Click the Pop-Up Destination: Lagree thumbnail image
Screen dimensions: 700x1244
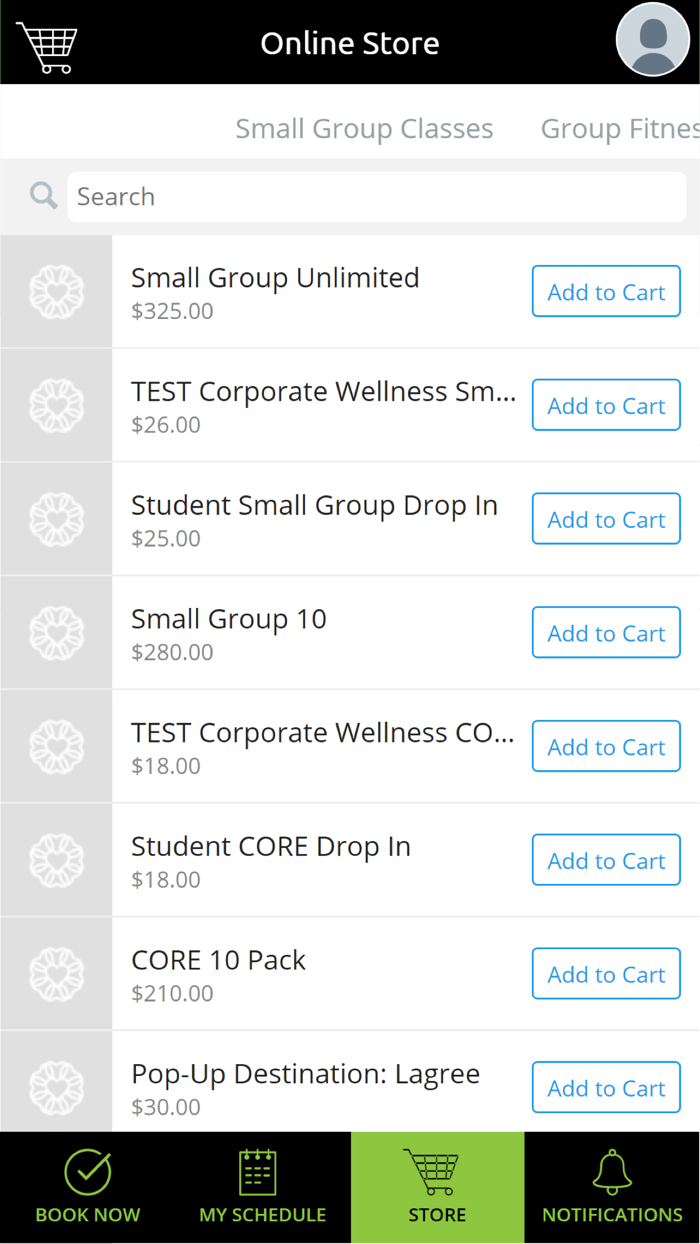coord(56,1087)
